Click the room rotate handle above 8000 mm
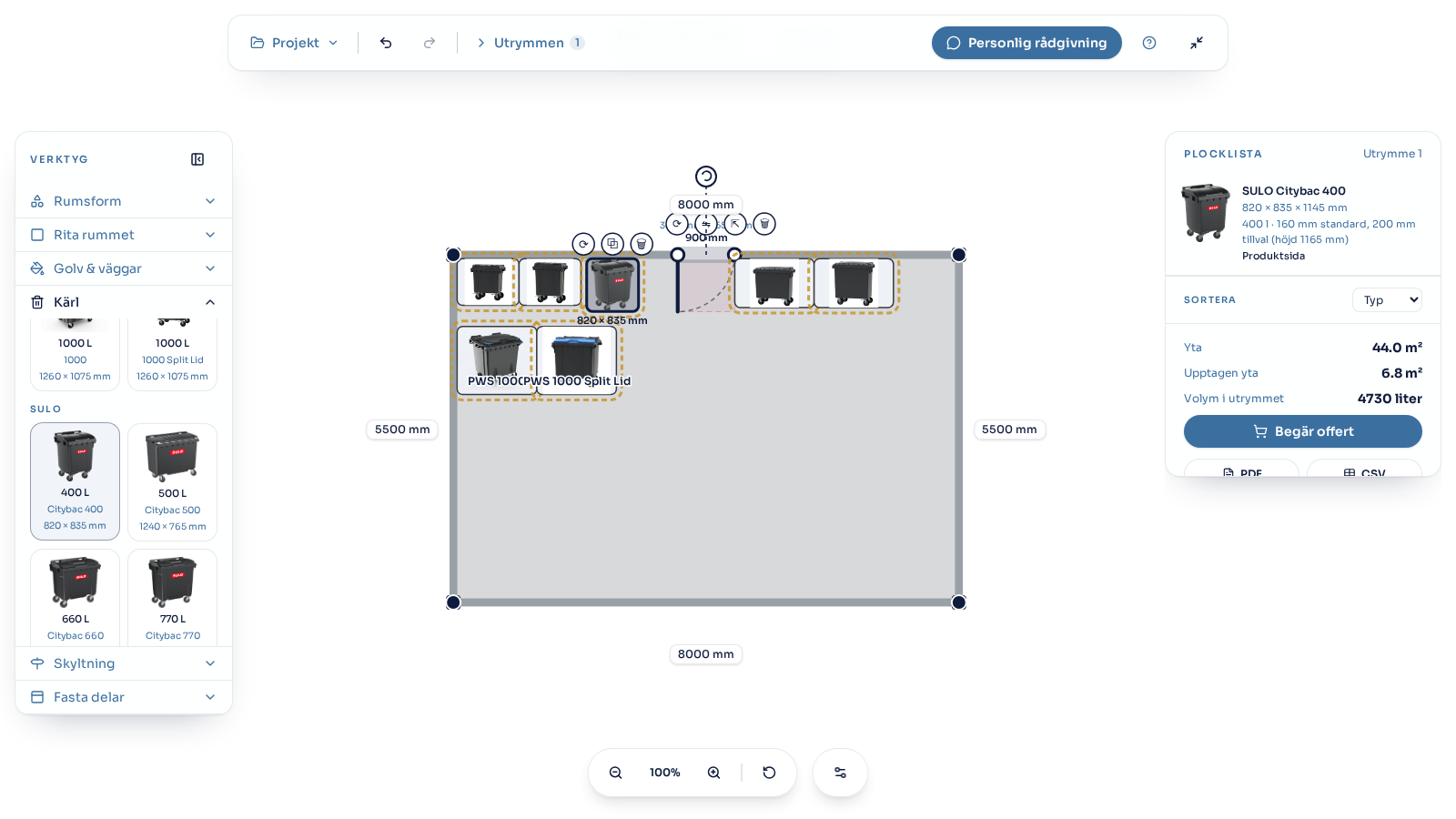1456x819 pixels. pyautogui.click(x=706, y=177)
